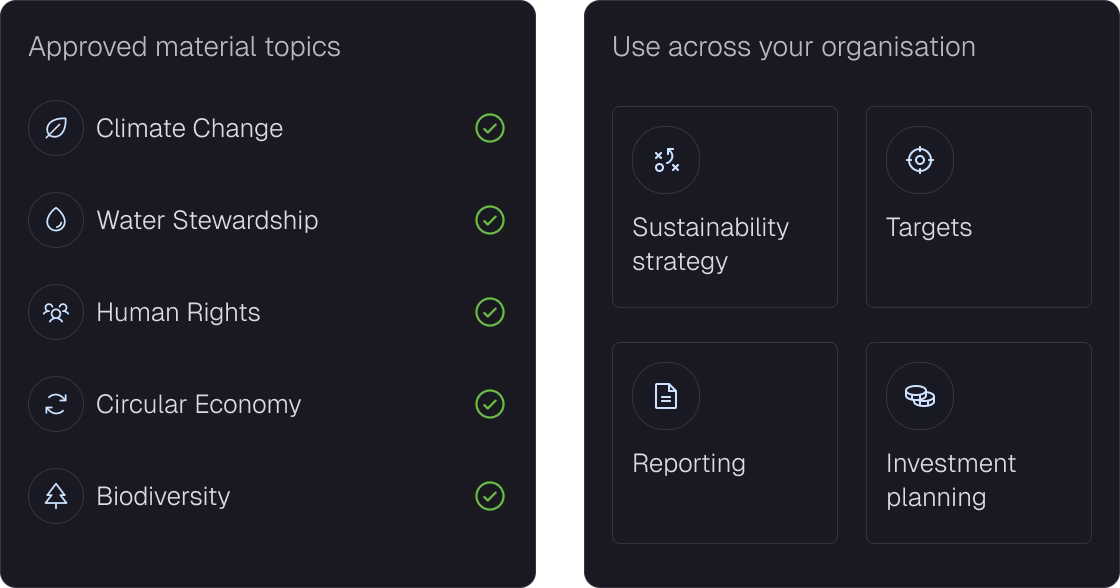Toggle the Water Stewardship approved checkmark

[x=490, y=220]
